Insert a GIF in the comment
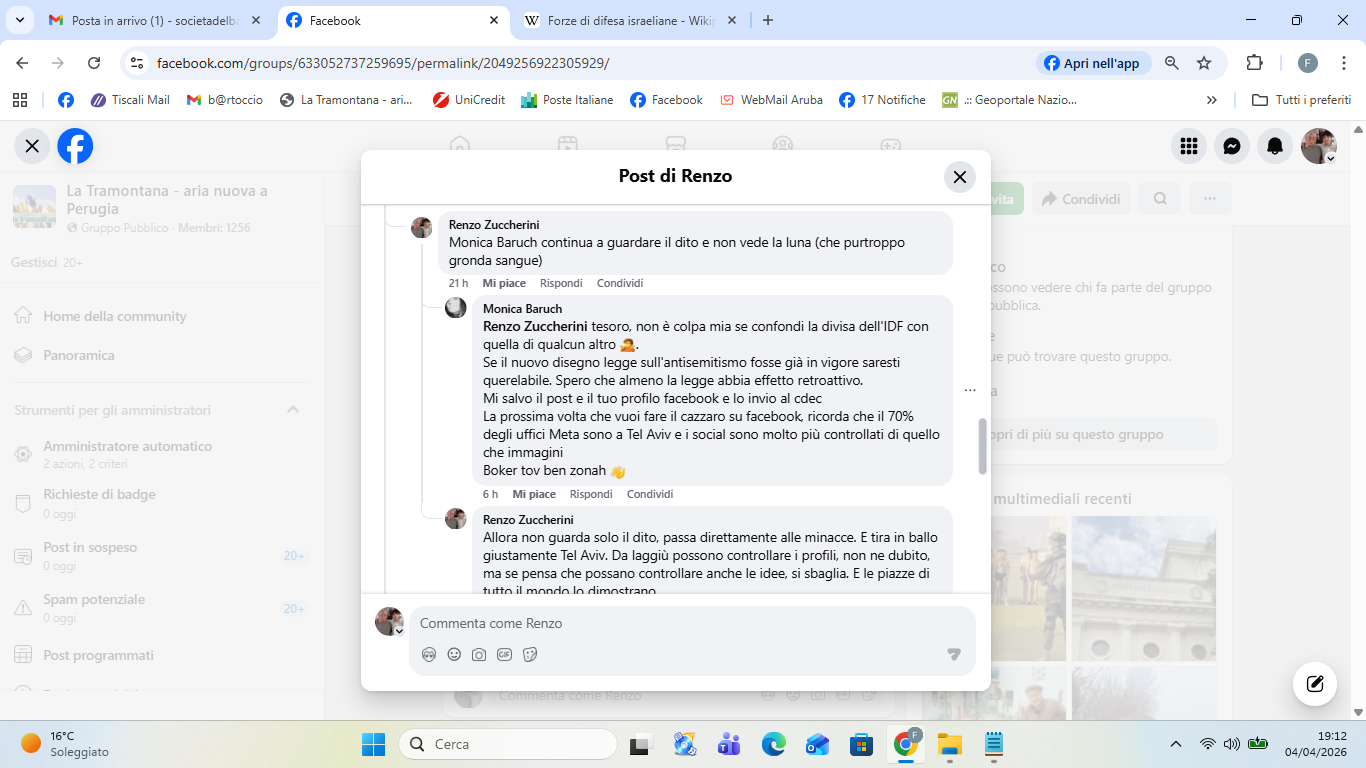This screenshot has height=768, width=1366. 505,654
